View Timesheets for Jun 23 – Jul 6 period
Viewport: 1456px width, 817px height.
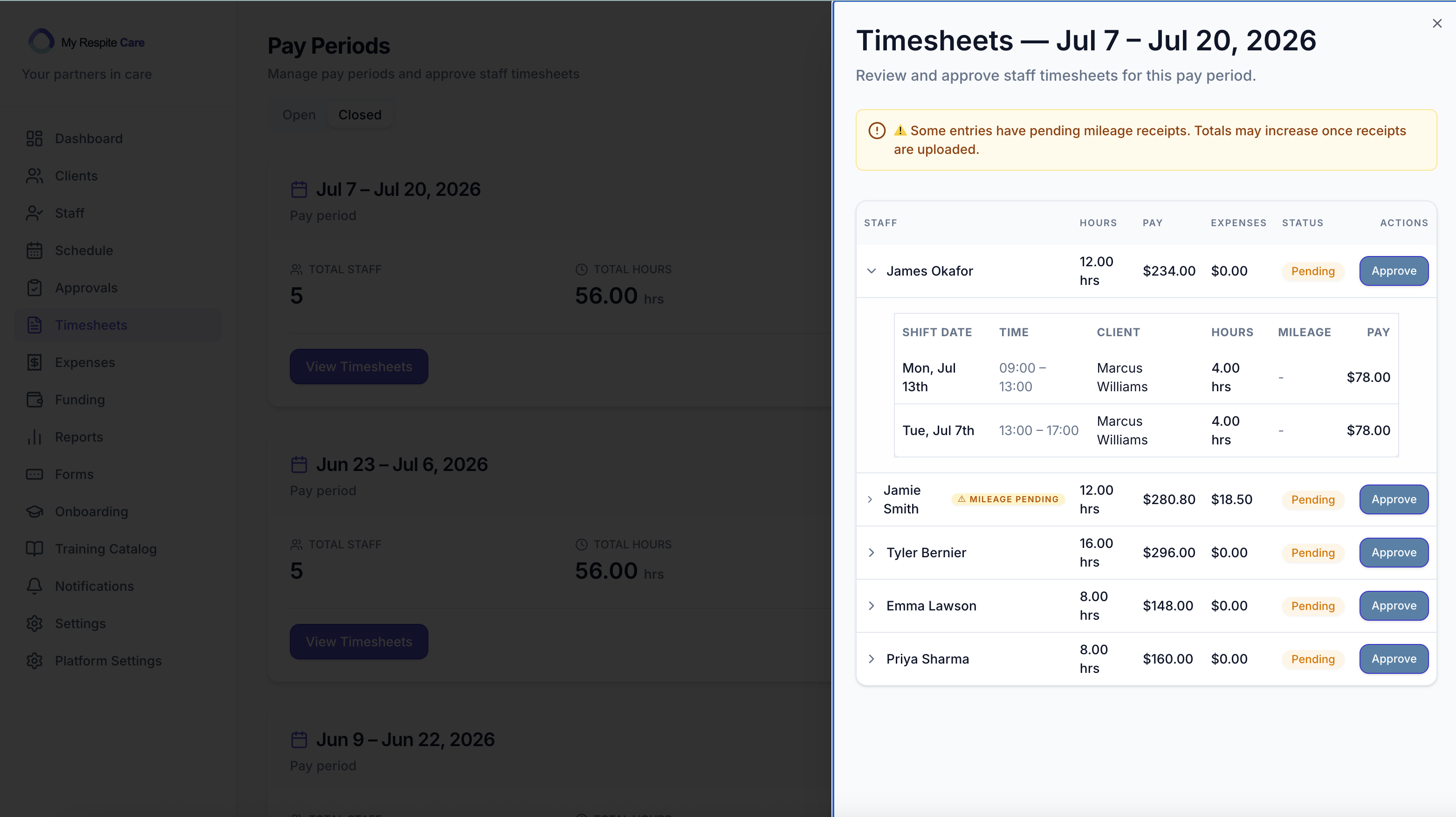359,642
